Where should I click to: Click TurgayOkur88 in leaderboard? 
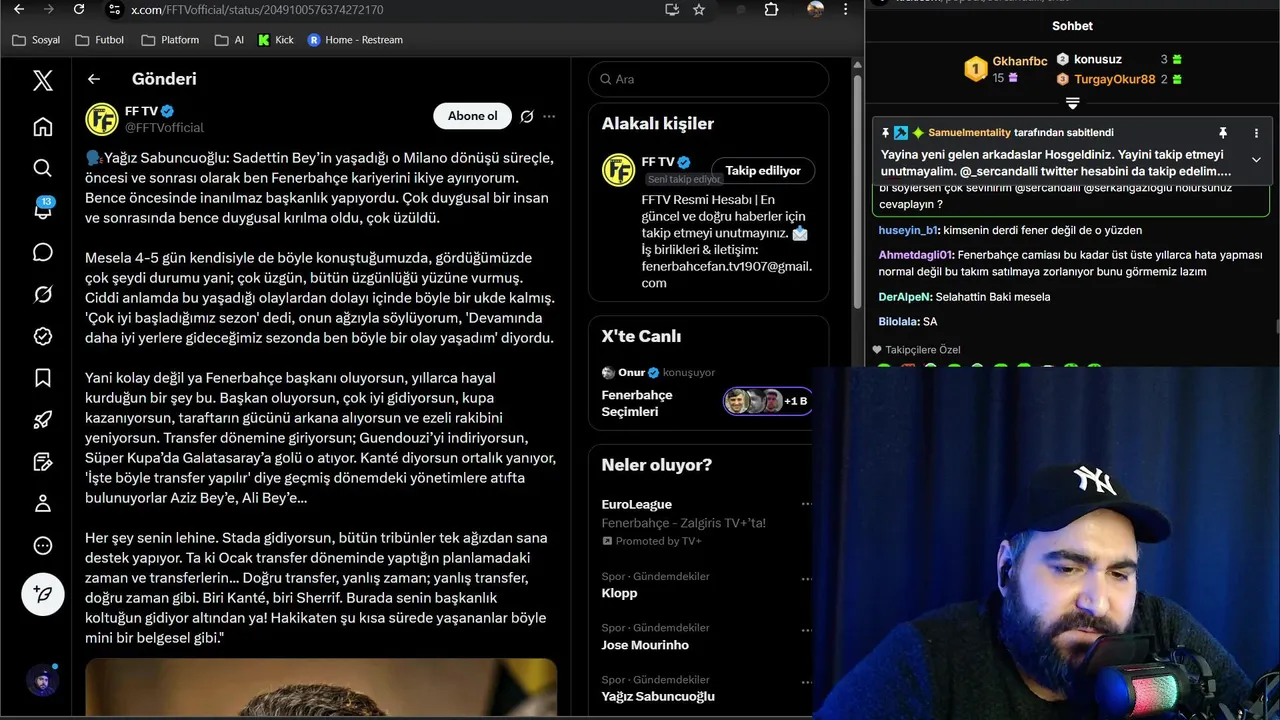coord(1115,79)
